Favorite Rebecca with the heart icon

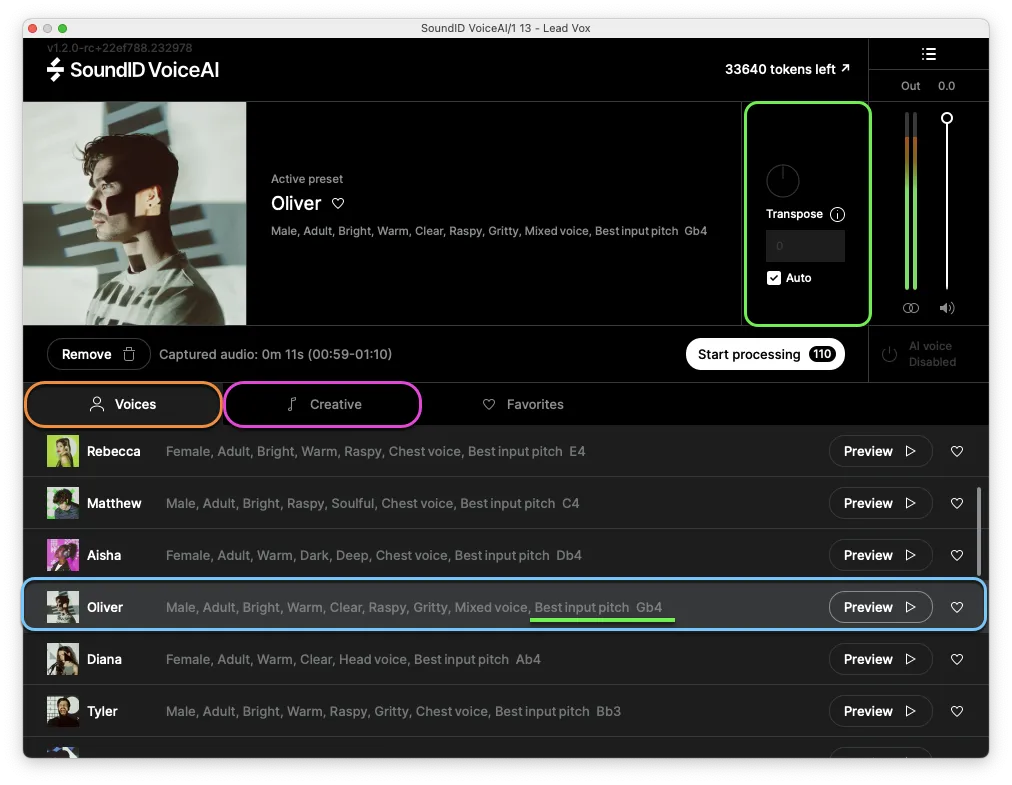click(x=956, y=451)
